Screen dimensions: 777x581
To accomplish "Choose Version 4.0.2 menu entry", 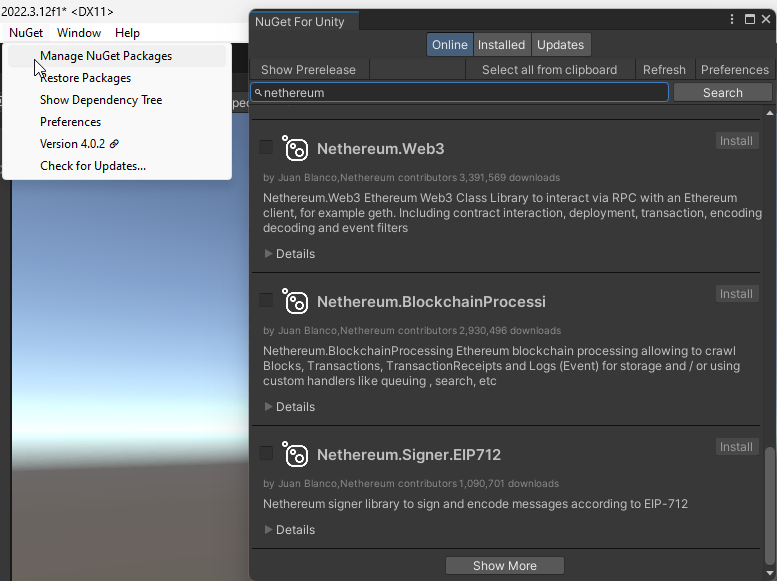I will [x=117, y=144].
